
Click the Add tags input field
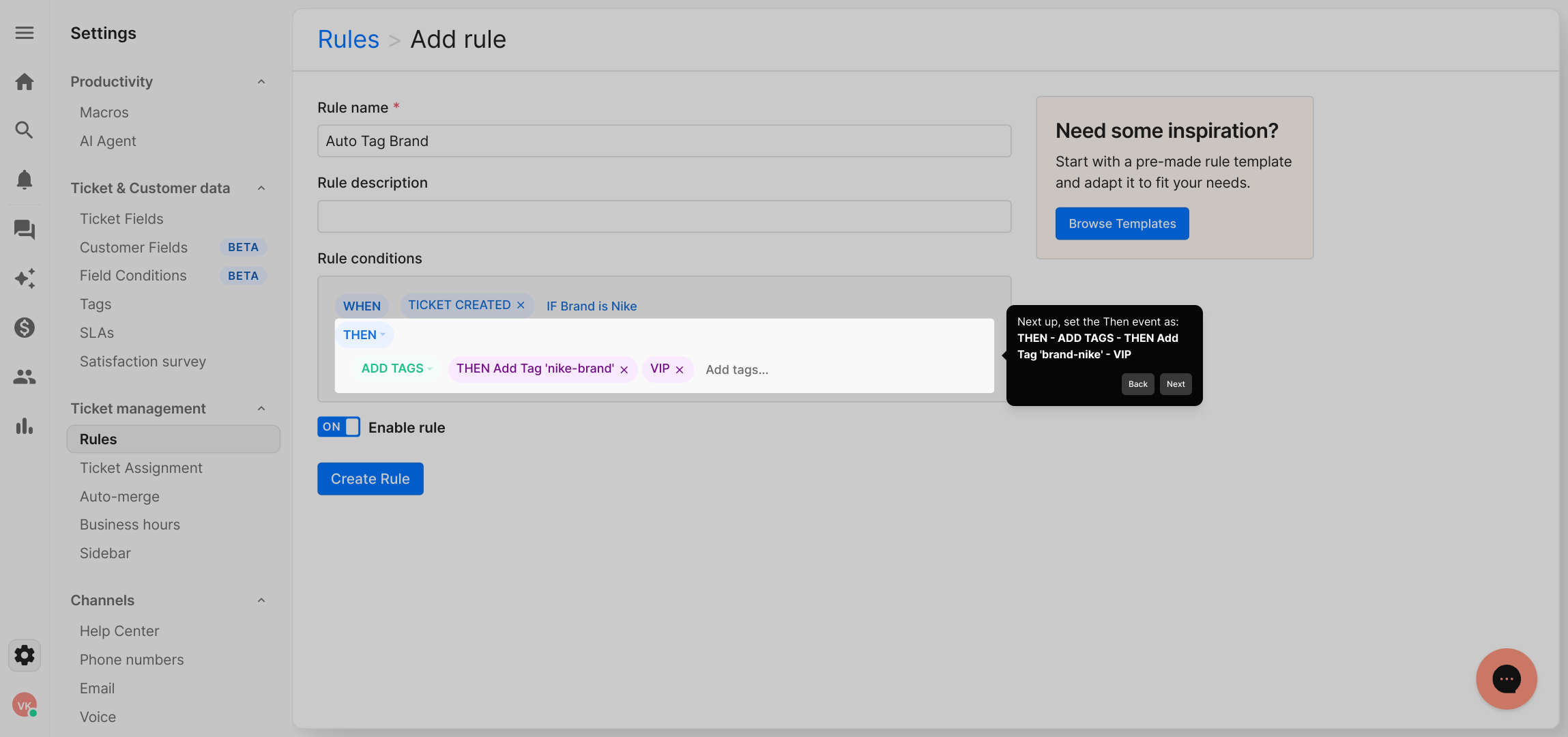[737, 370]
